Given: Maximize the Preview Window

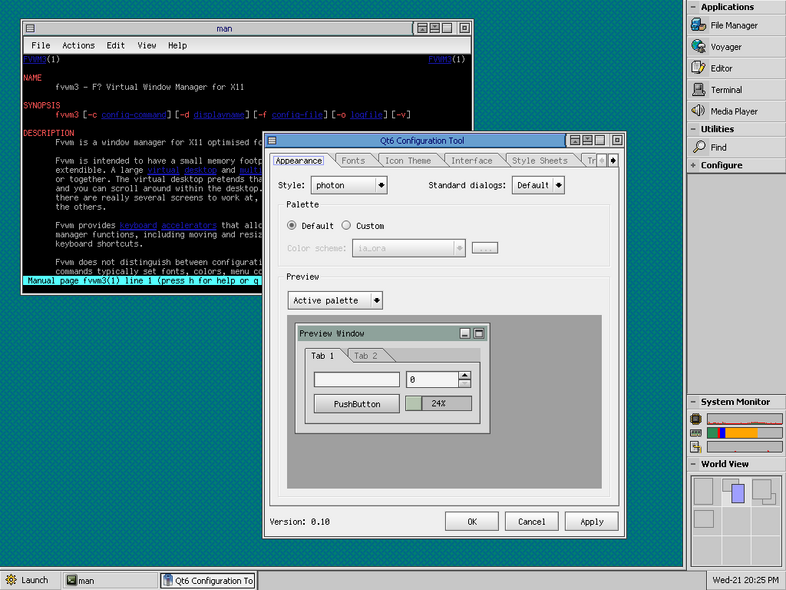Looking at the screenshot, I should (x=479, y=333).
